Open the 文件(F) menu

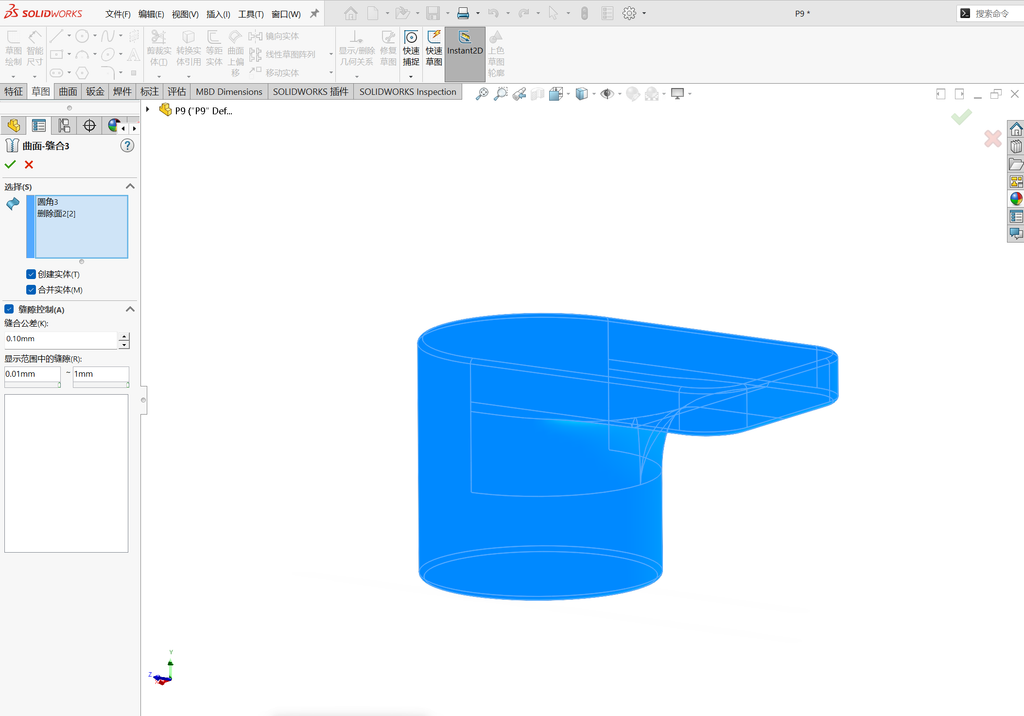[118, 14]
